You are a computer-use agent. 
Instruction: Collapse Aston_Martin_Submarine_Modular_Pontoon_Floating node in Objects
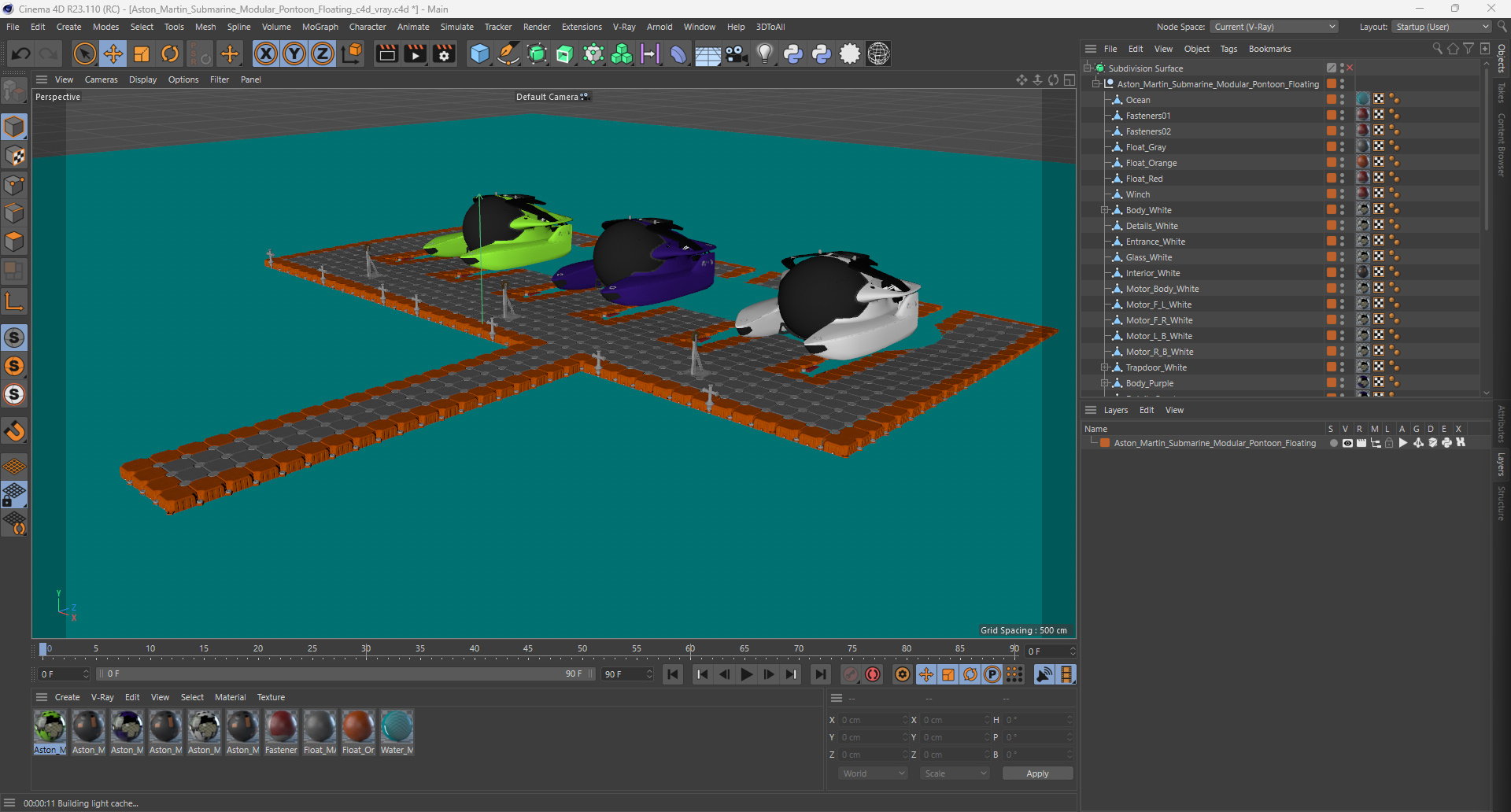click(x=1095, y=83)
